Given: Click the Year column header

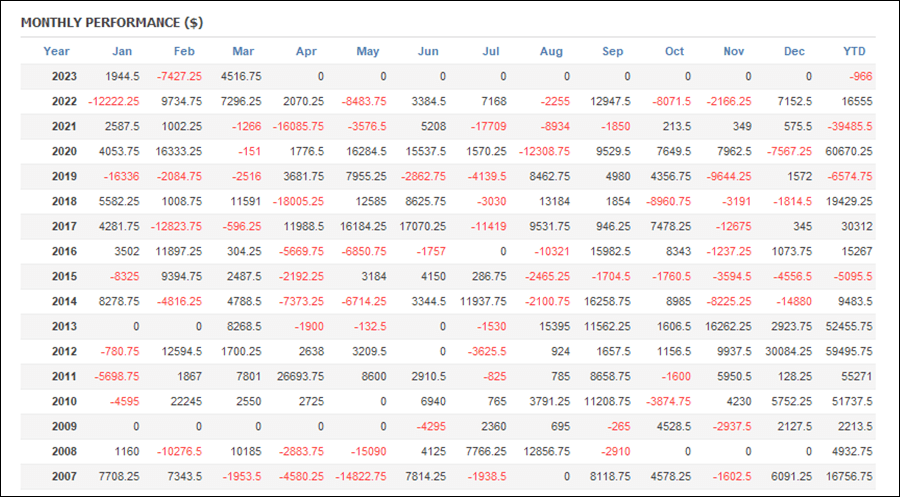Looking at the screenshot, I should tap(56, 51).
